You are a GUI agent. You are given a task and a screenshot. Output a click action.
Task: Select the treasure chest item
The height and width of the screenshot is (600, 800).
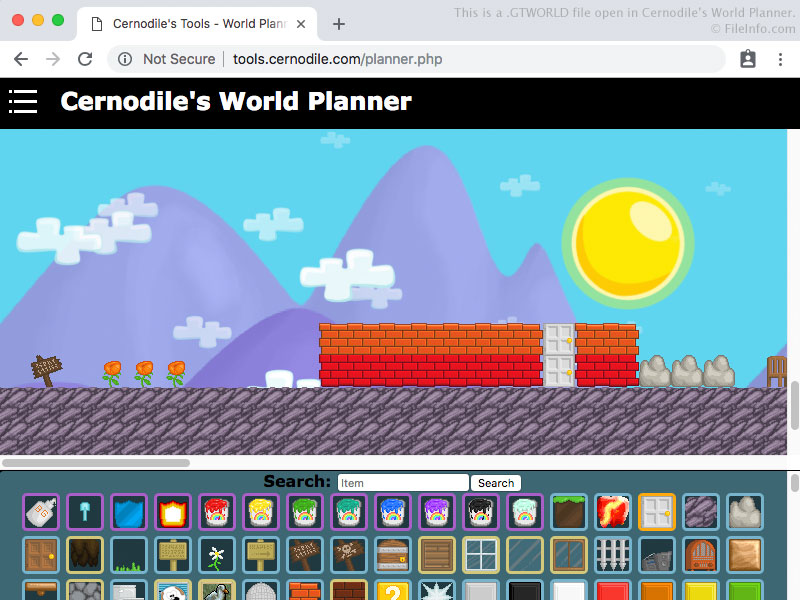pyautogui.click(x=392, y=555)
